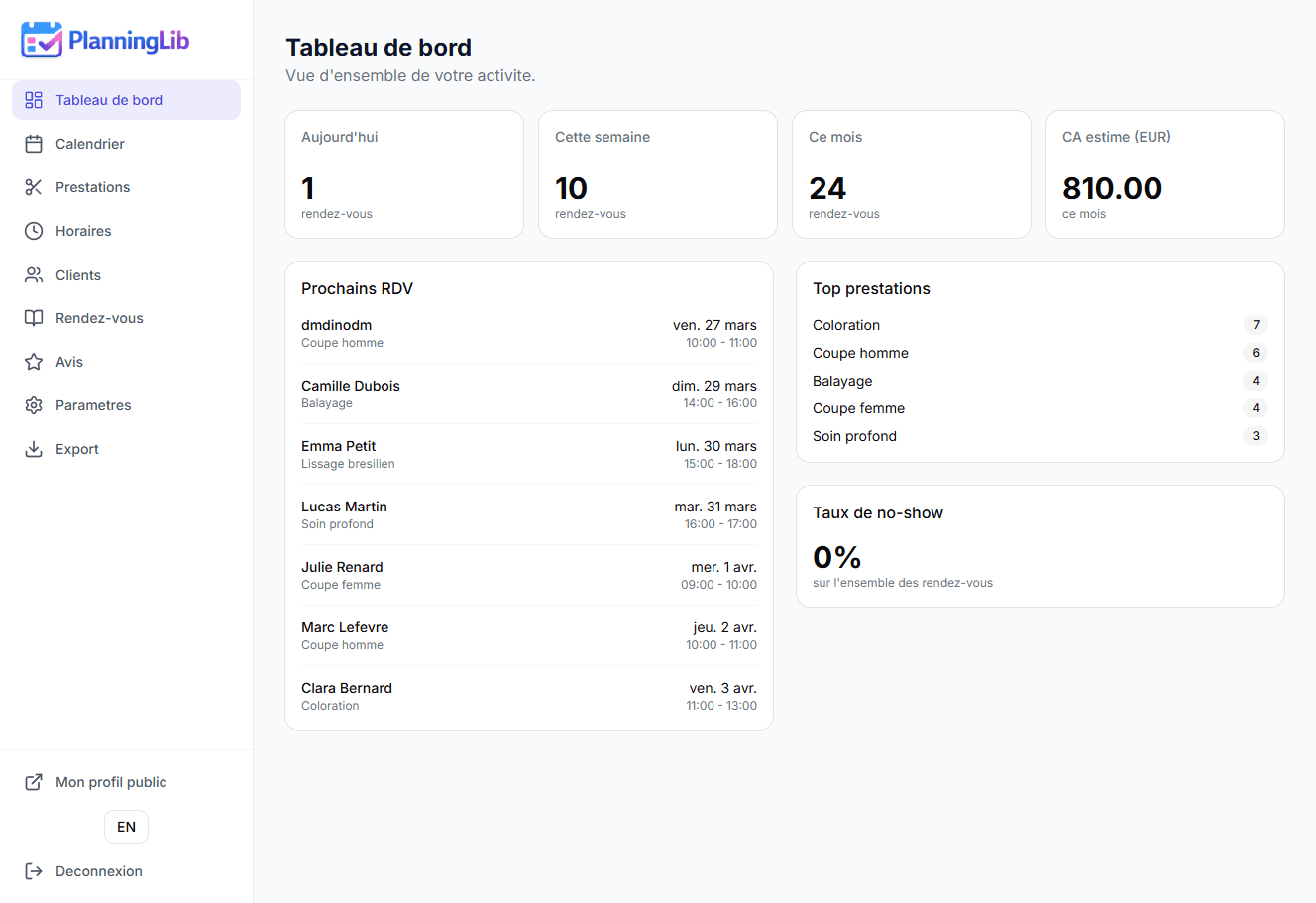
Task: Open the Calendrier icon in the sidebar
Action: tap(33, 143)
